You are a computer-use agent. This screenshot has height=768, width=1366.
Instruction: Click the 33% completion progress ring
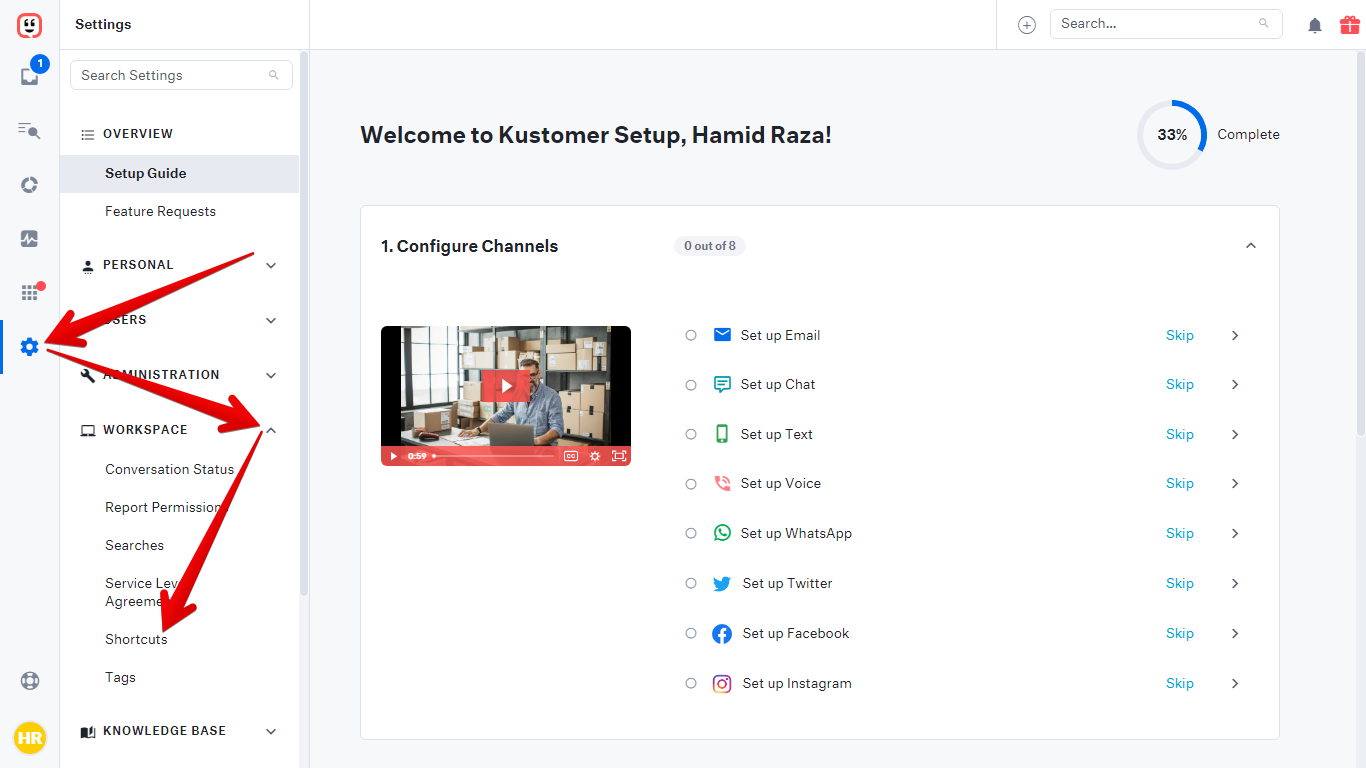[1172, 134]
